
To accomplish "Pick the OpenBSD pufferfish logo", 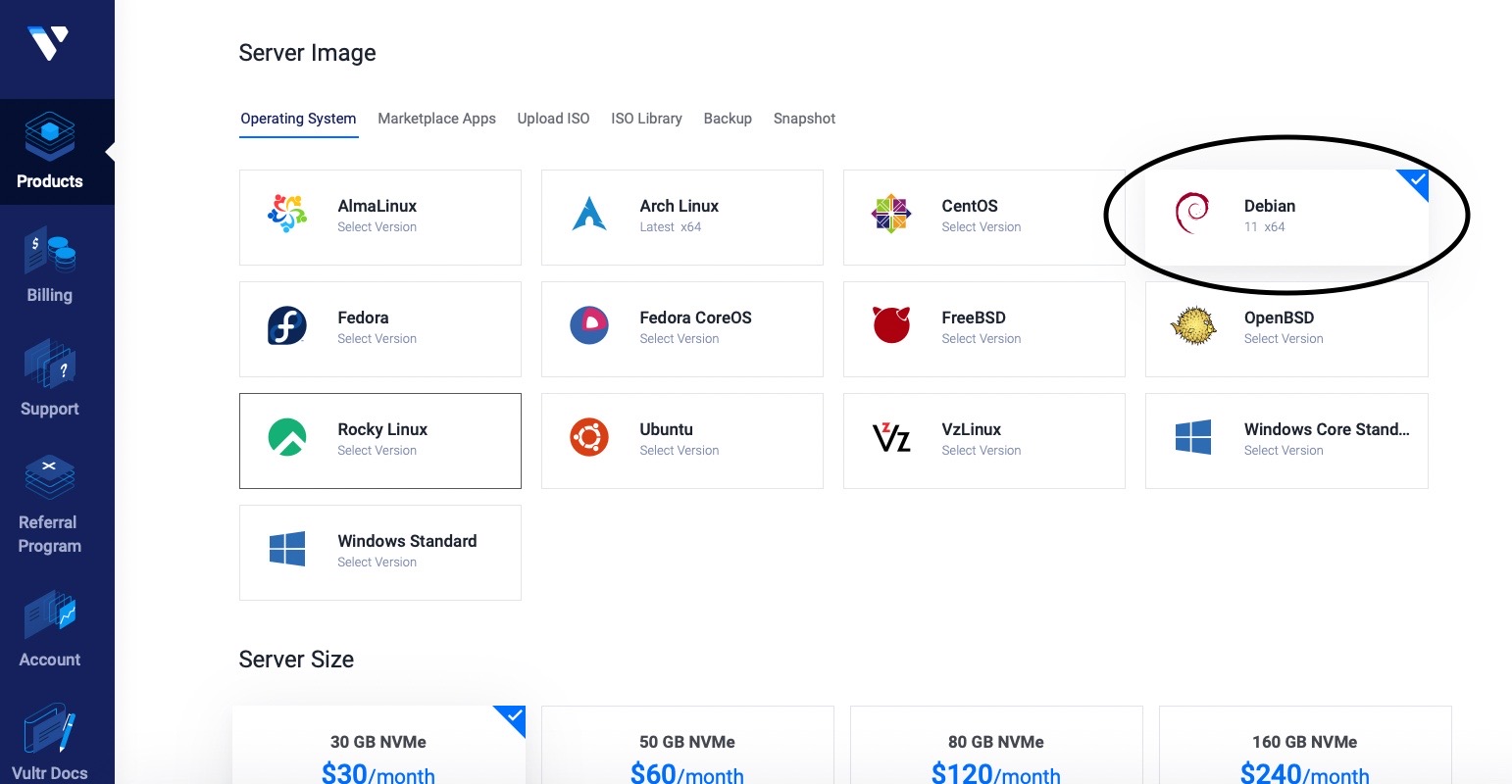I will [1193, 325].
